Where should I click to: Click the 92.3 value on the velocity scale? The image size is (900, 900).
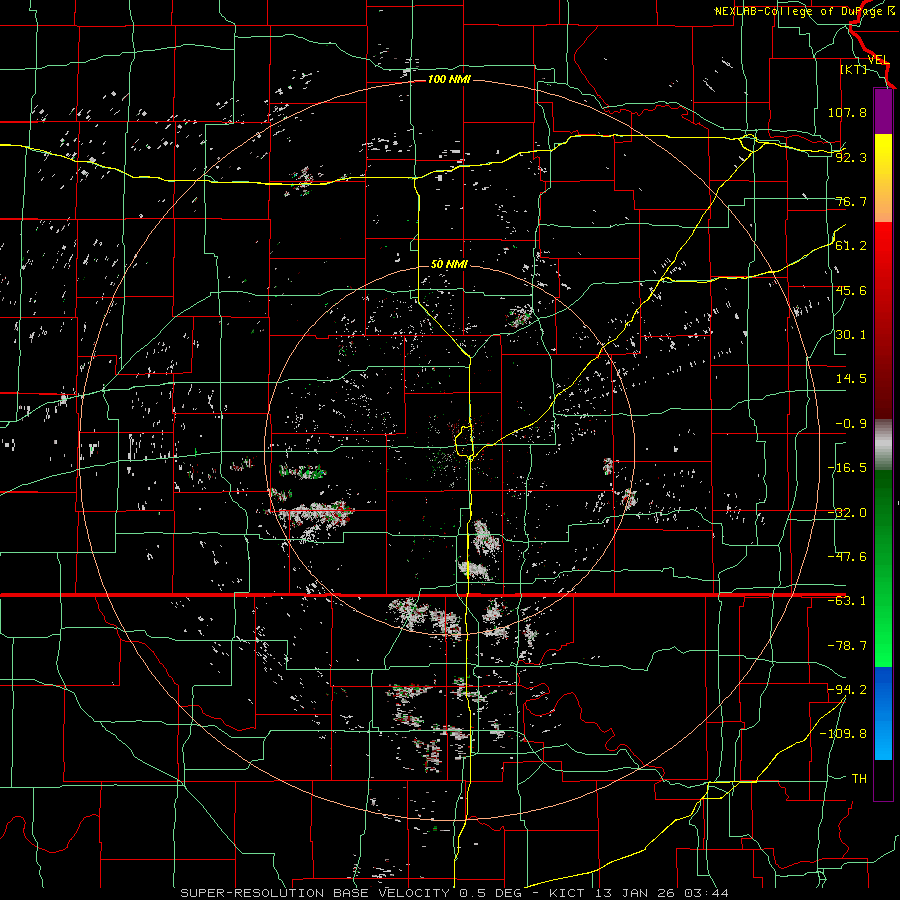(851, 157)
